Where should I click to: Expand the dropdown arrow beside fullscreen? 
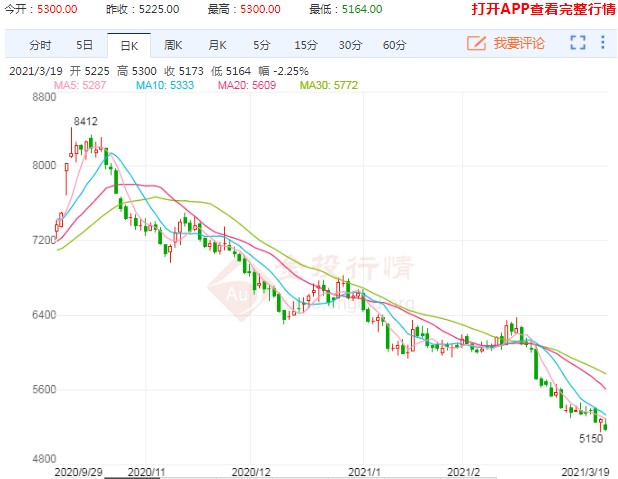click(602, 44)
